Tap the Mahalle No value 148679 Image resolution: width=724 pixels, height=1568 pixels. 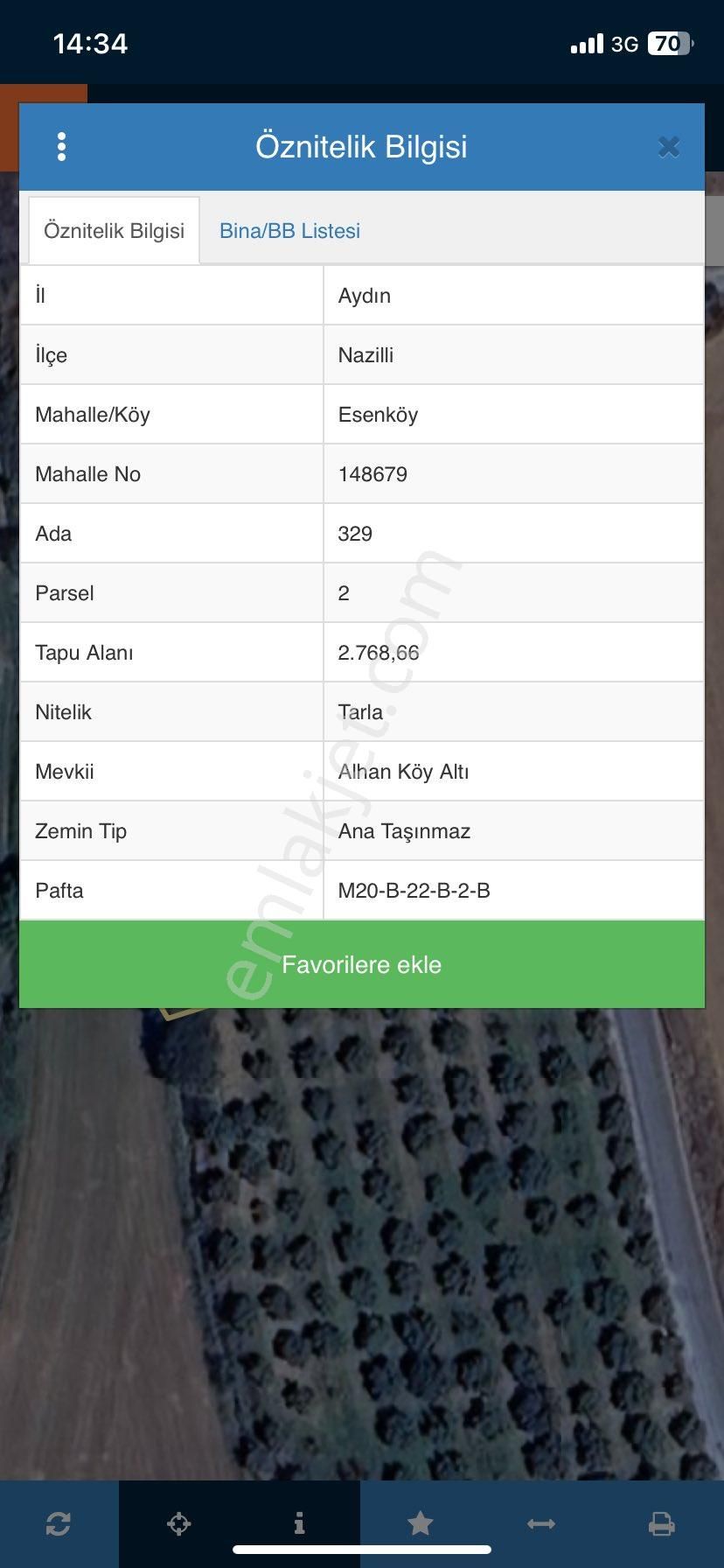[x=372, y=474]
